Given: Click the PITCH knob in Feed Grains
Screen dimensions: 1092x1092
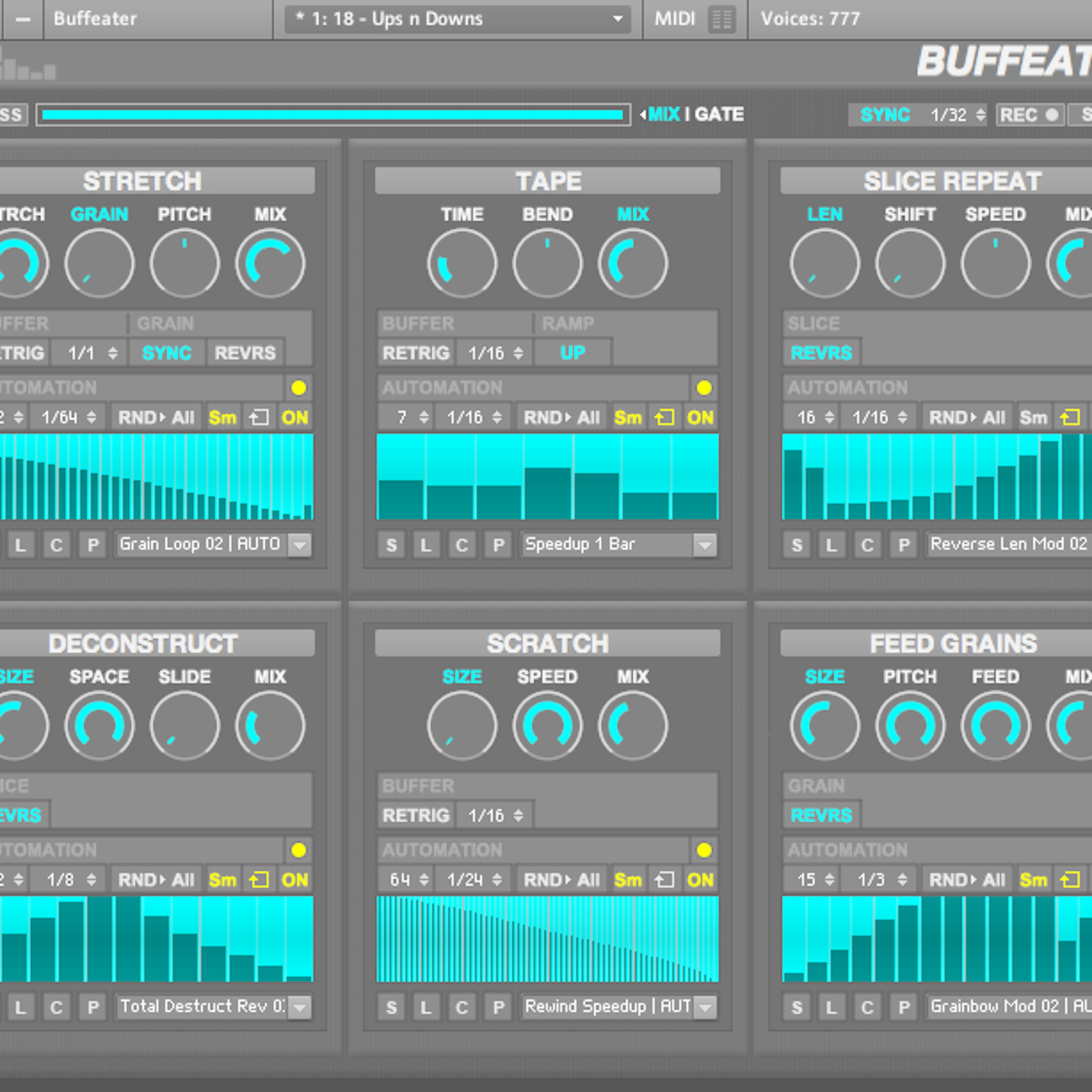Looking at the screenshot, I should (910, 726).
